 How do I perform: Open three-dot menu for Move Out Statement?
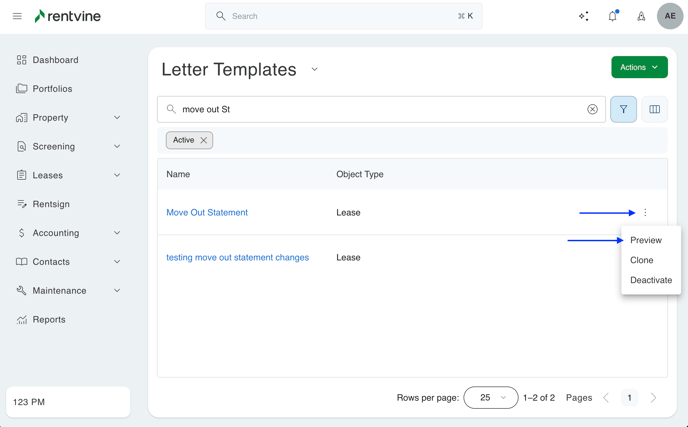pyautogui.click(x=645, y=212)
